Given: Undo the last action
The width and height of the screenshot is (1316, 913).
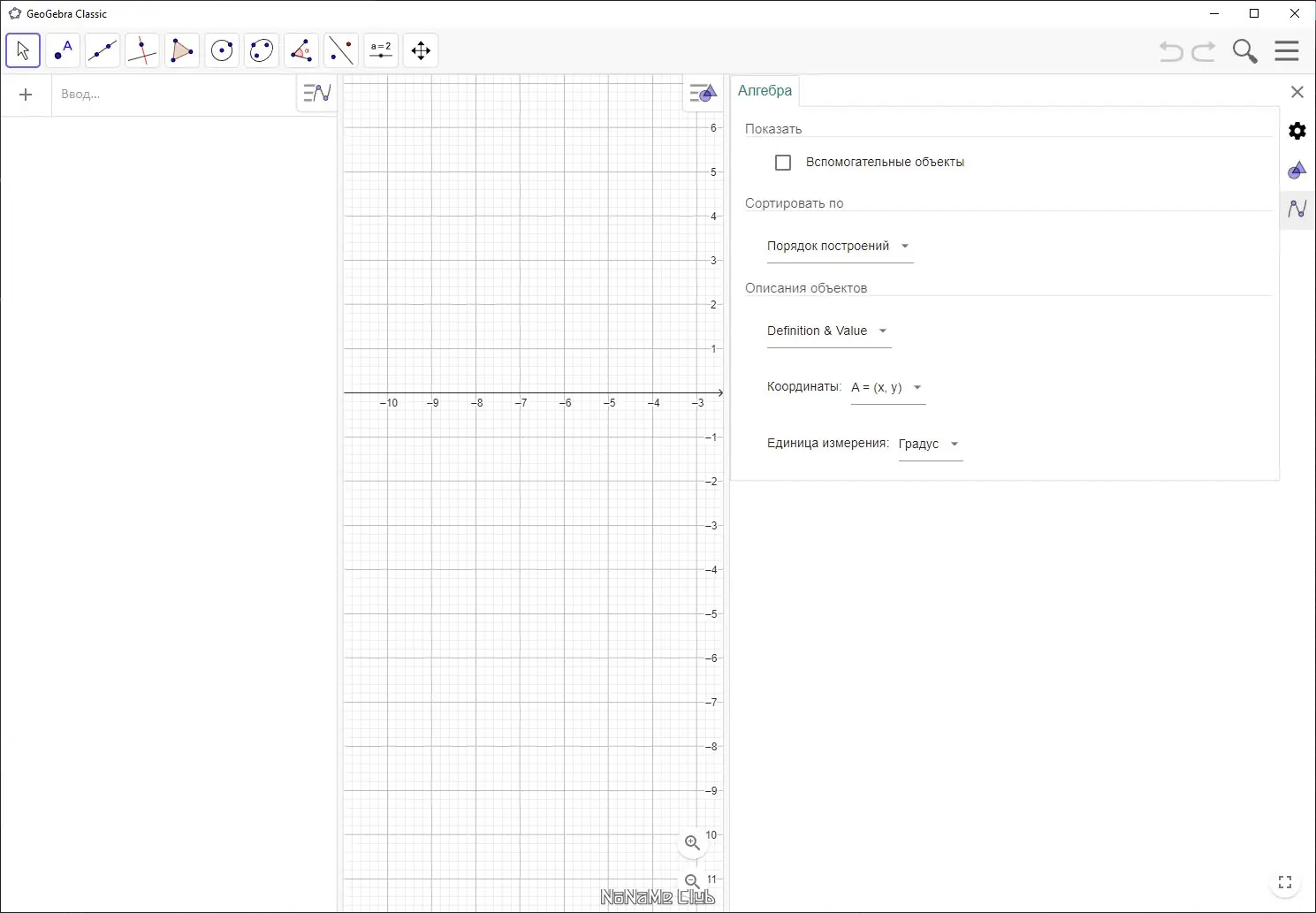Looking at the screenshot, I should point(1171,51).
